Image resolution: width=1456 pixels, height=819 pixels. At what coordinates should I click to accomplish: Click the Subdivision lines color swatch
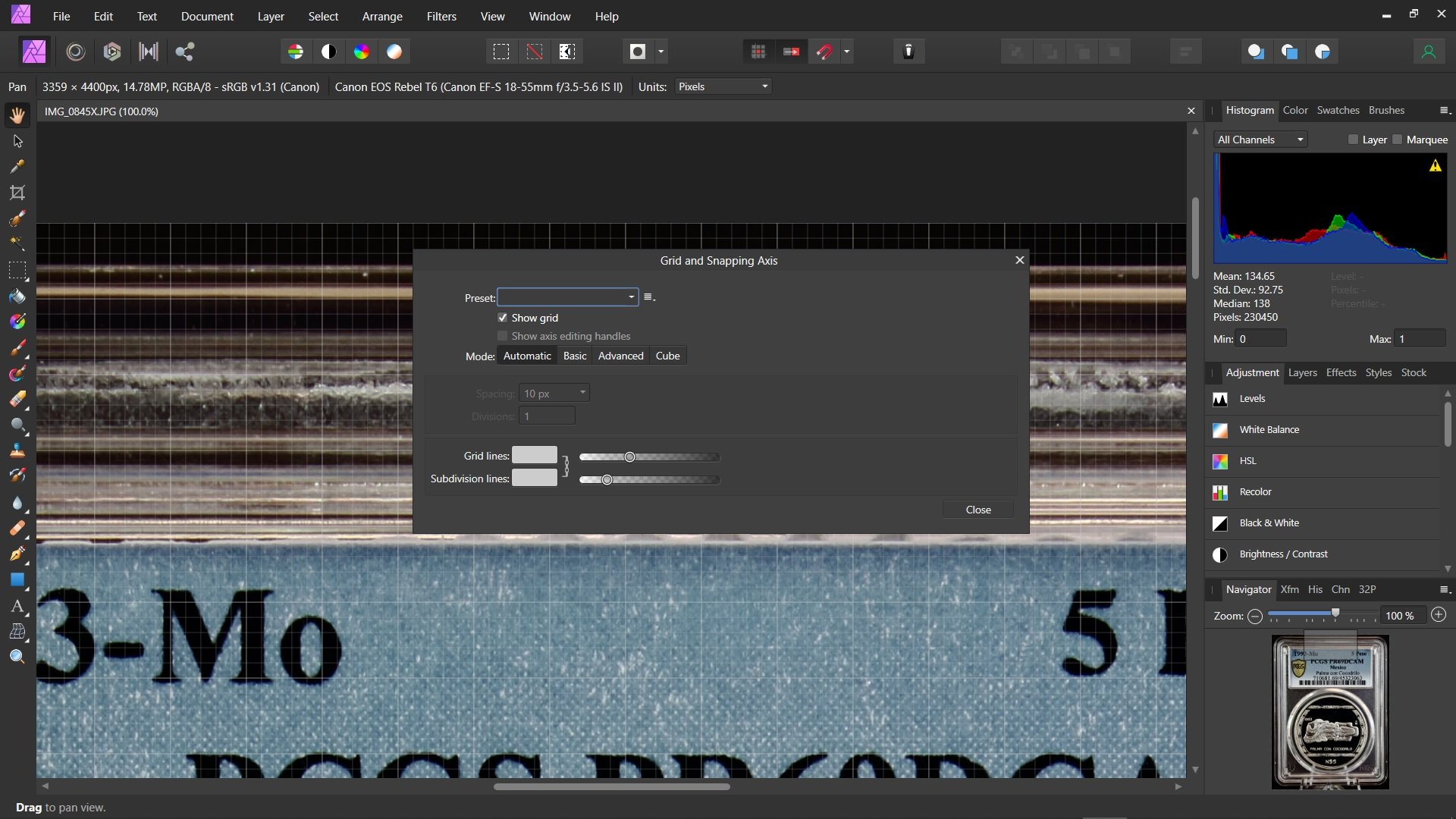[535, 478]
